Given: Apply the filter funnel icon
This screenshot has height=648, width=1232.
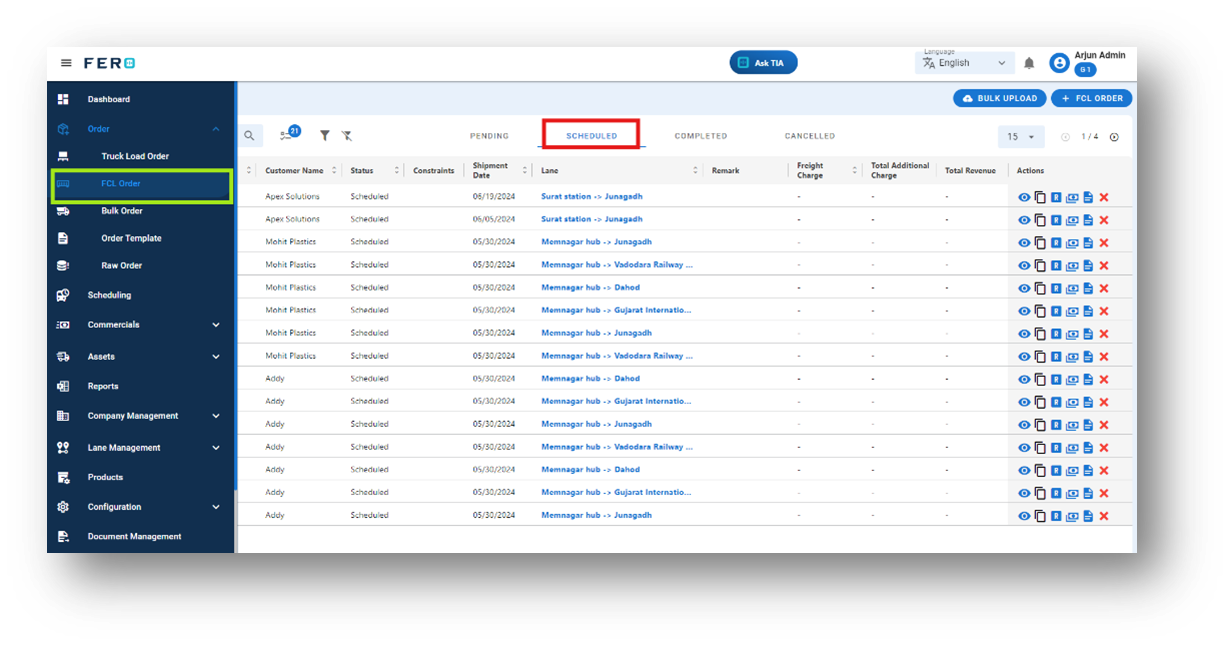Looking at the screenshot, I should pyautogui.click(x=324, y=136).
